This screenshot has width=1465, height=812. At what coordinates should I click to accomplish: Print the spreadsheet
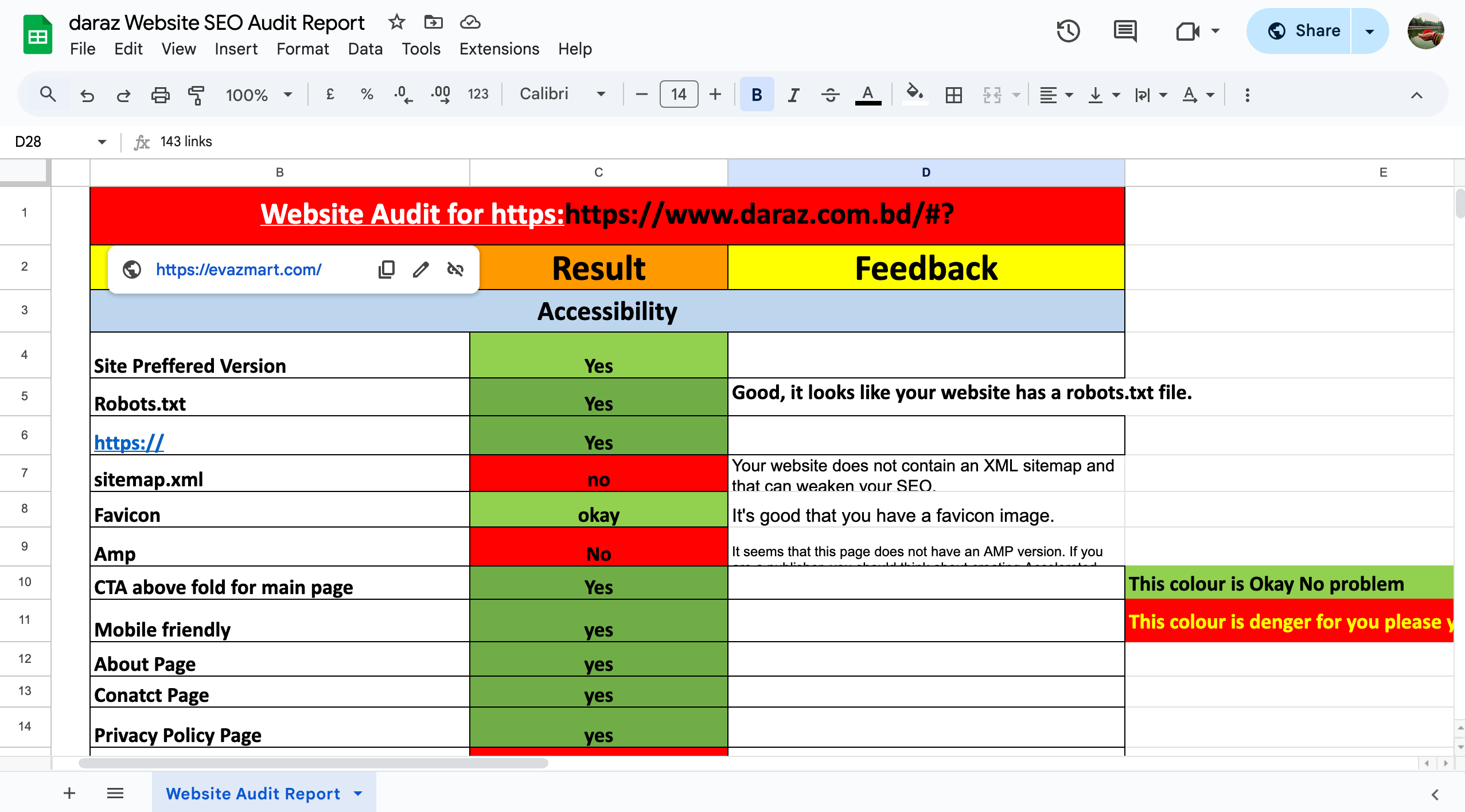[x=160, y=94]
